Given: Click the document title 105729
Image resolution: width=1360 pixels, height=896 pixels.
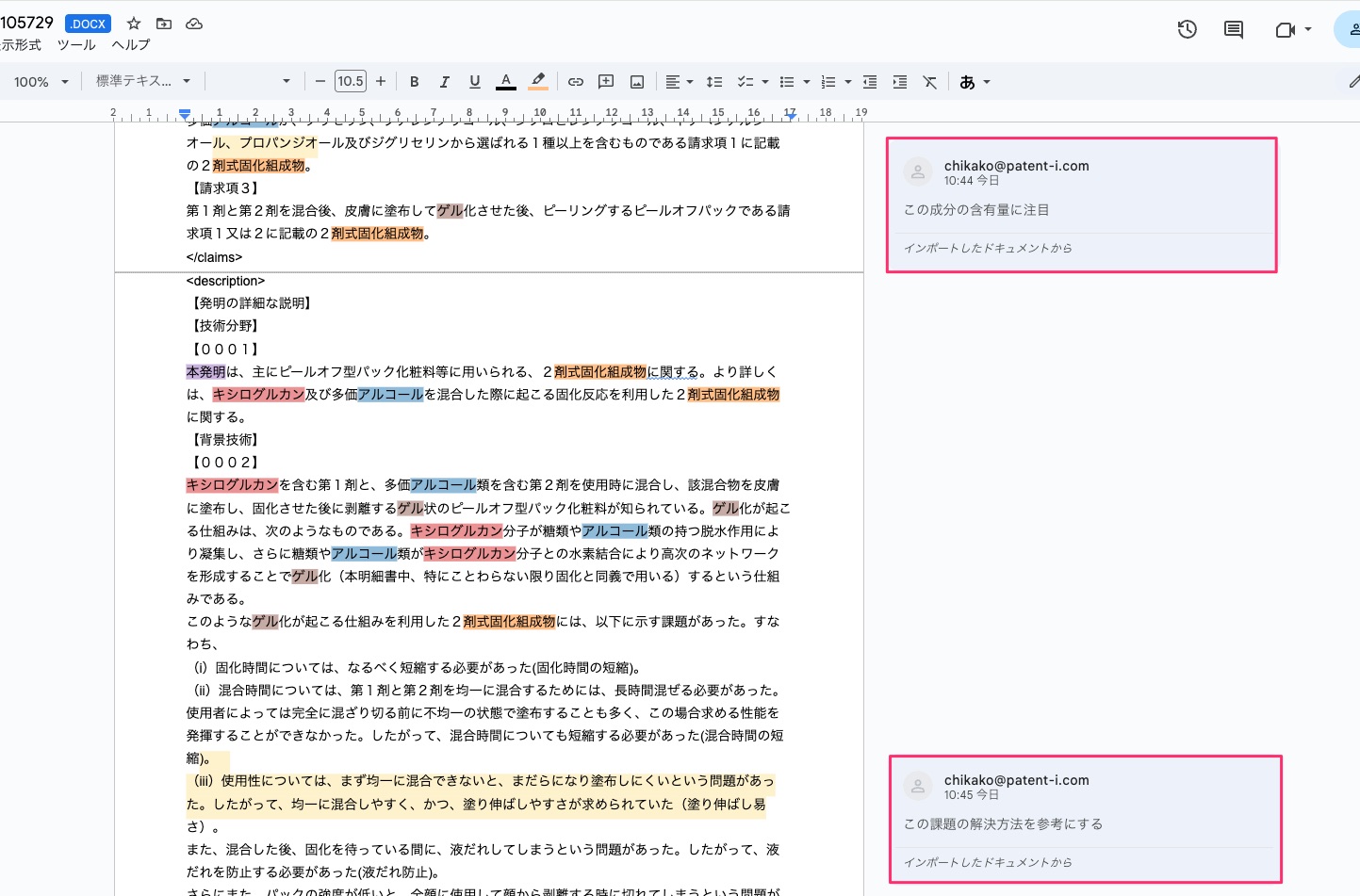Looking at the screenshot, I should [27, 23].
